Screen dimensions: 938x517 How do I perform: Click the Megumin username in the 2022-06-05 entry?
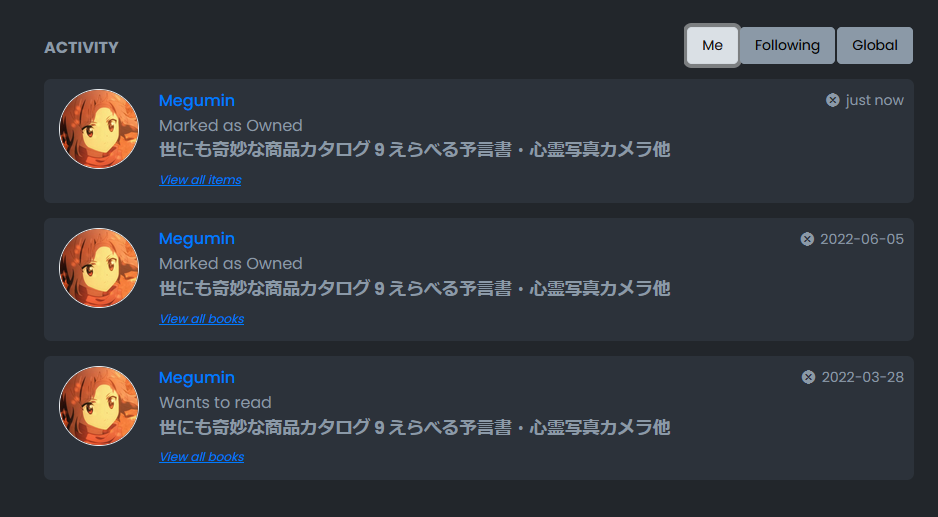coord(197,239)
